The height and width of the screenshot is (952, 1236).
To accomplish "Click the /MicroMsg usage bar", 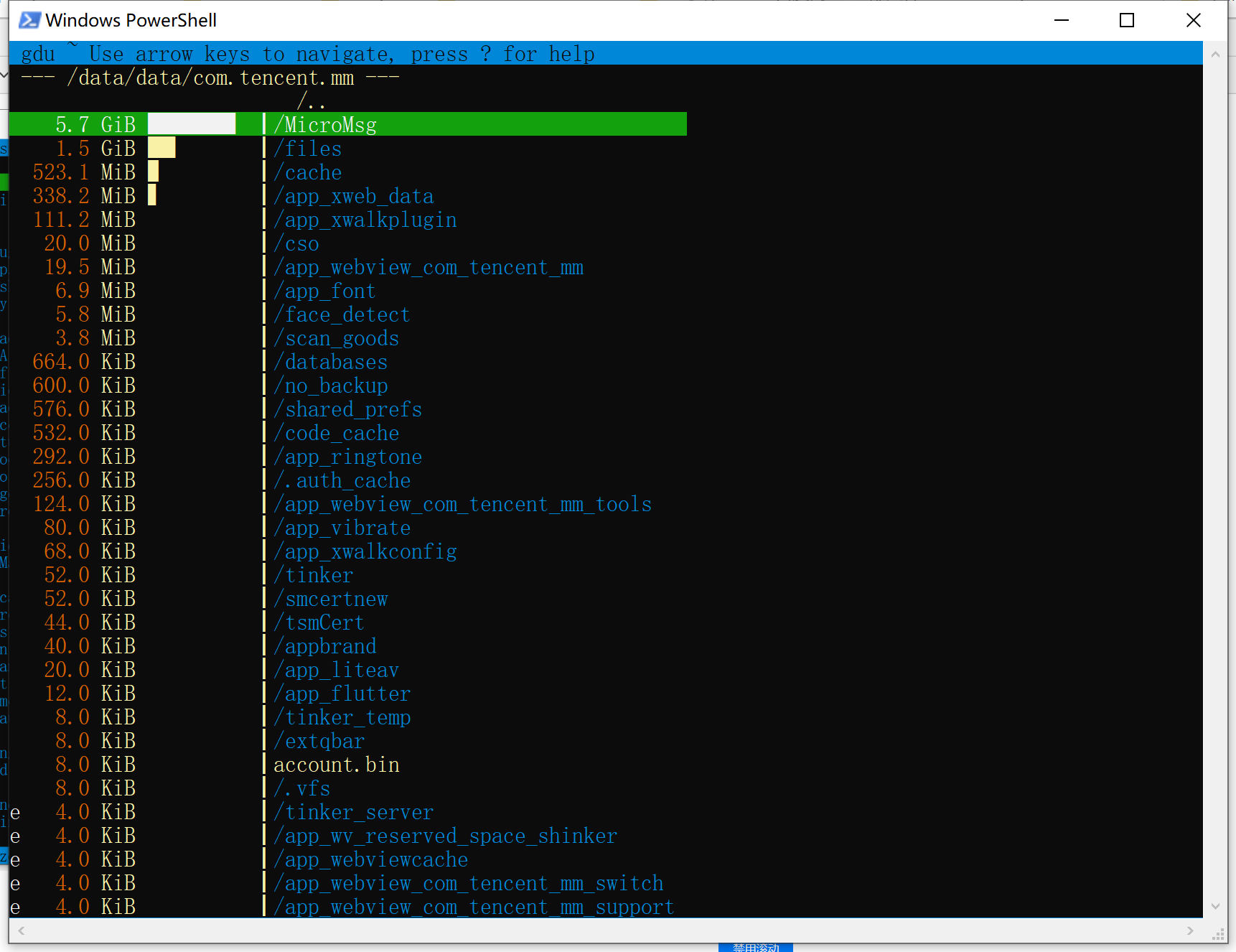I will pos(192,124).
